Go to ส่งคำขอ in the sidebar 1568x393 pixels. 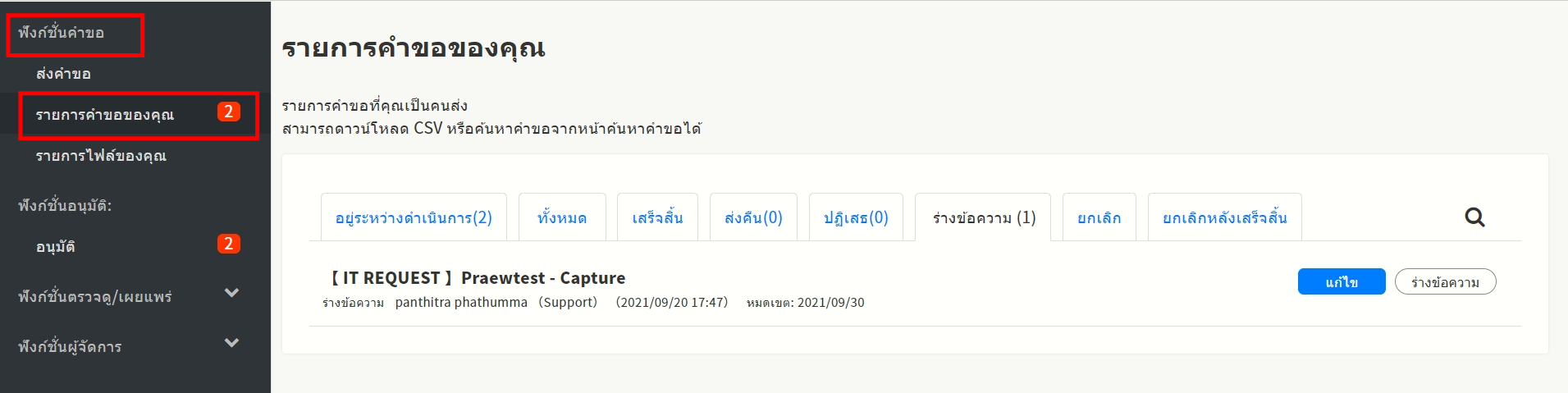(63, 74)
